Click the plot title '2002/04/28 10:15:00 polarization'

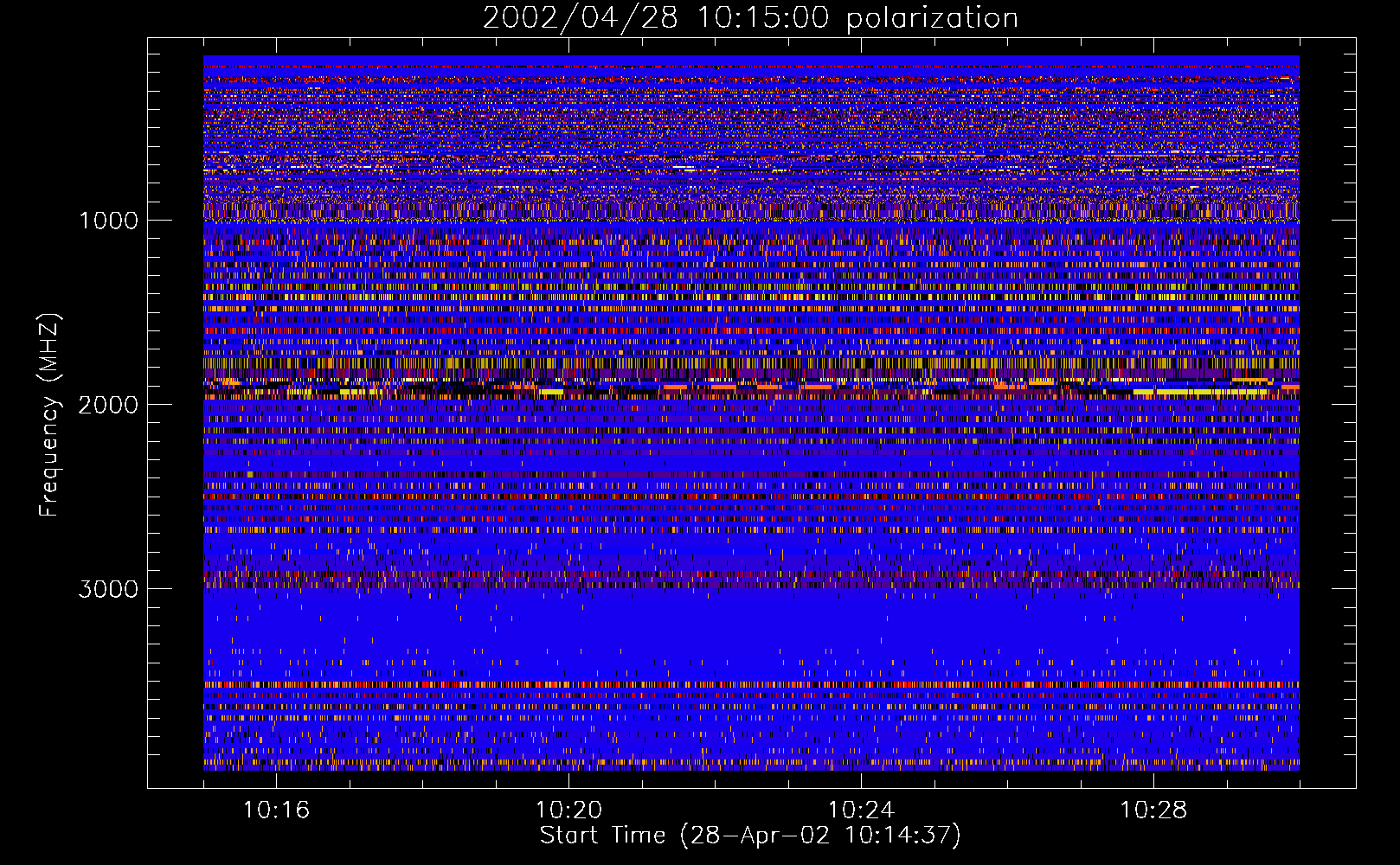[x=750, y=18]
